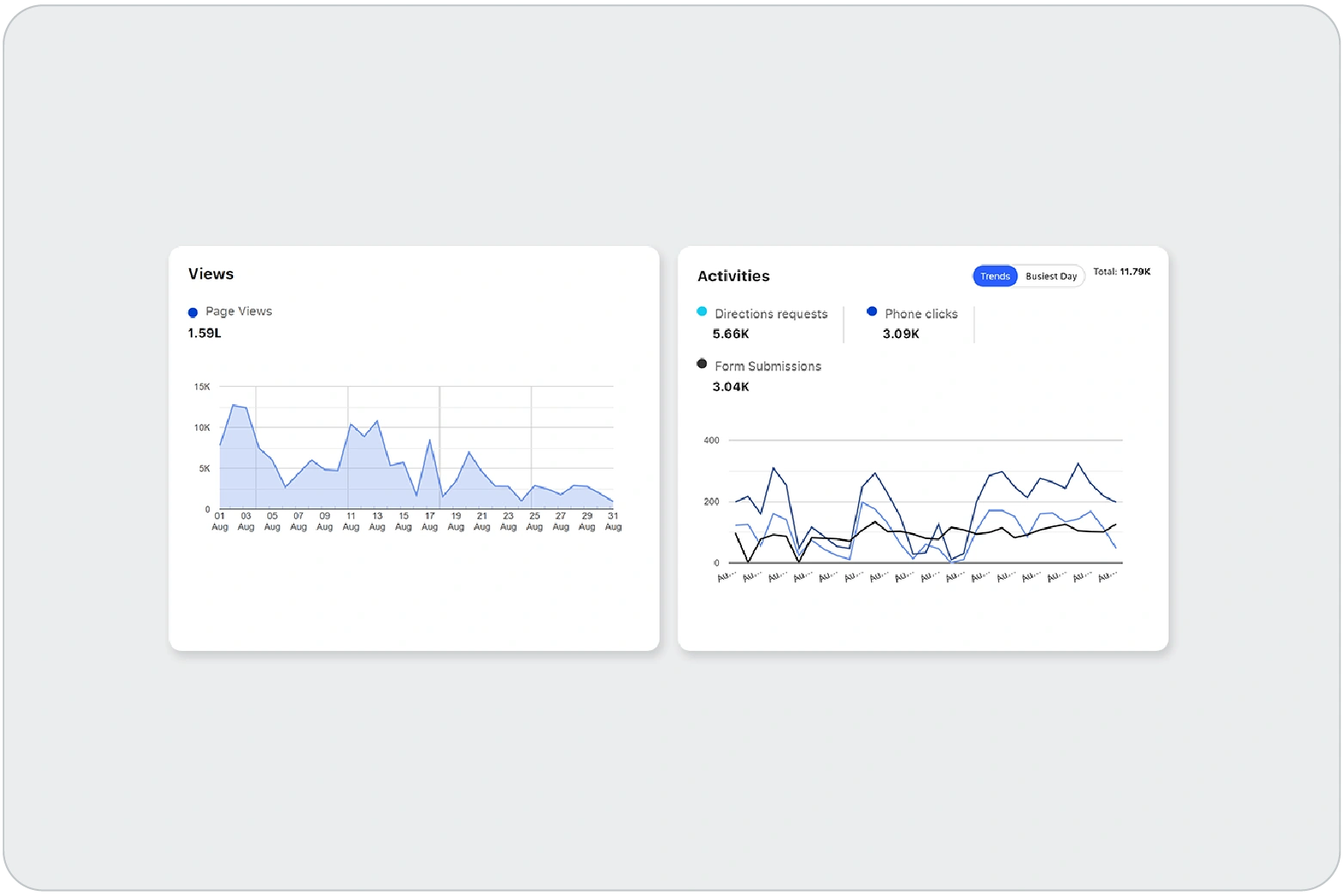Click the 31 Aug x-axis label

point(613,521)
